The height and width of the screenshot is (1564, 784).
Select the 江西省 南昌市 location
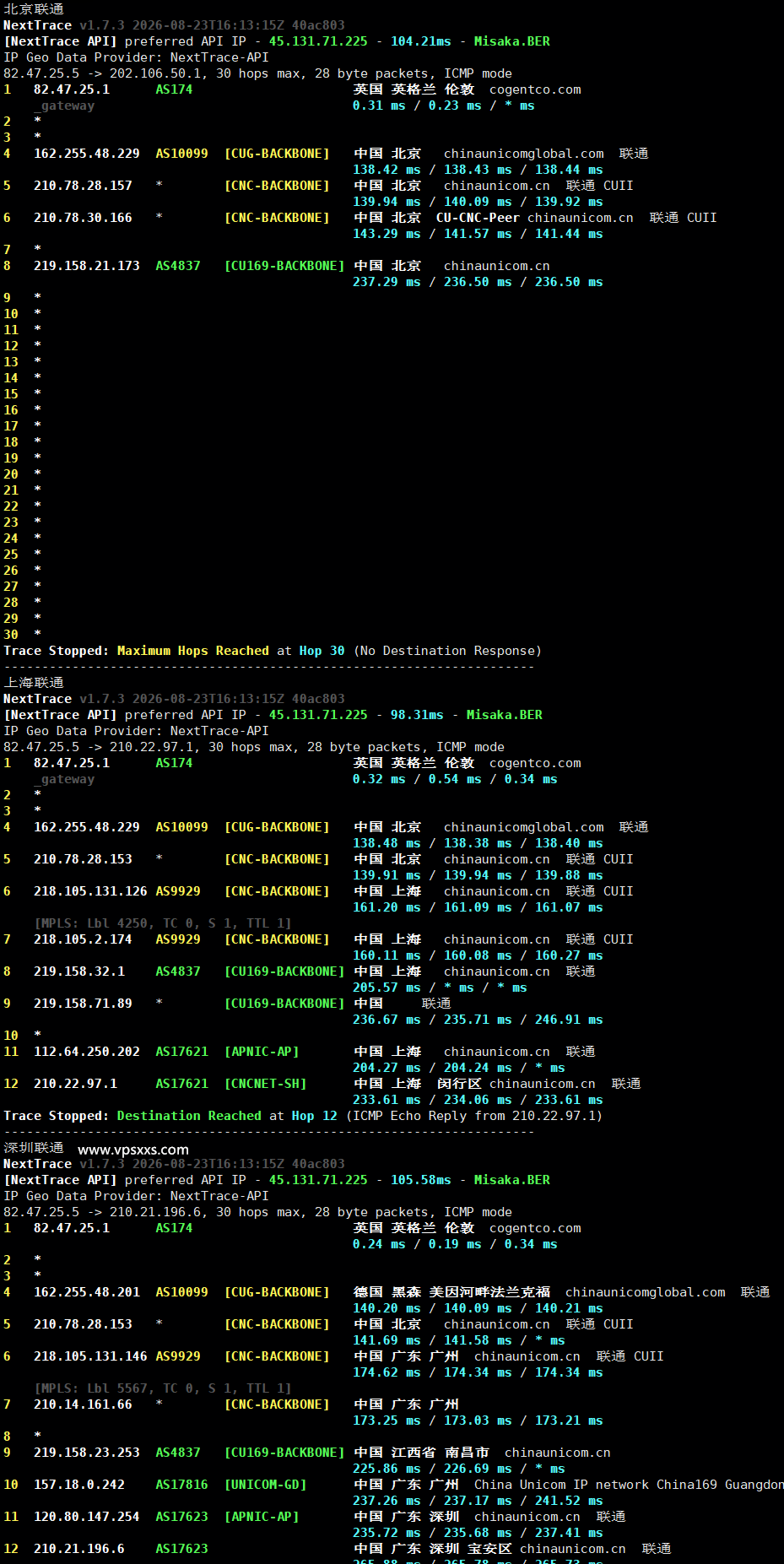pos(441,1453)
